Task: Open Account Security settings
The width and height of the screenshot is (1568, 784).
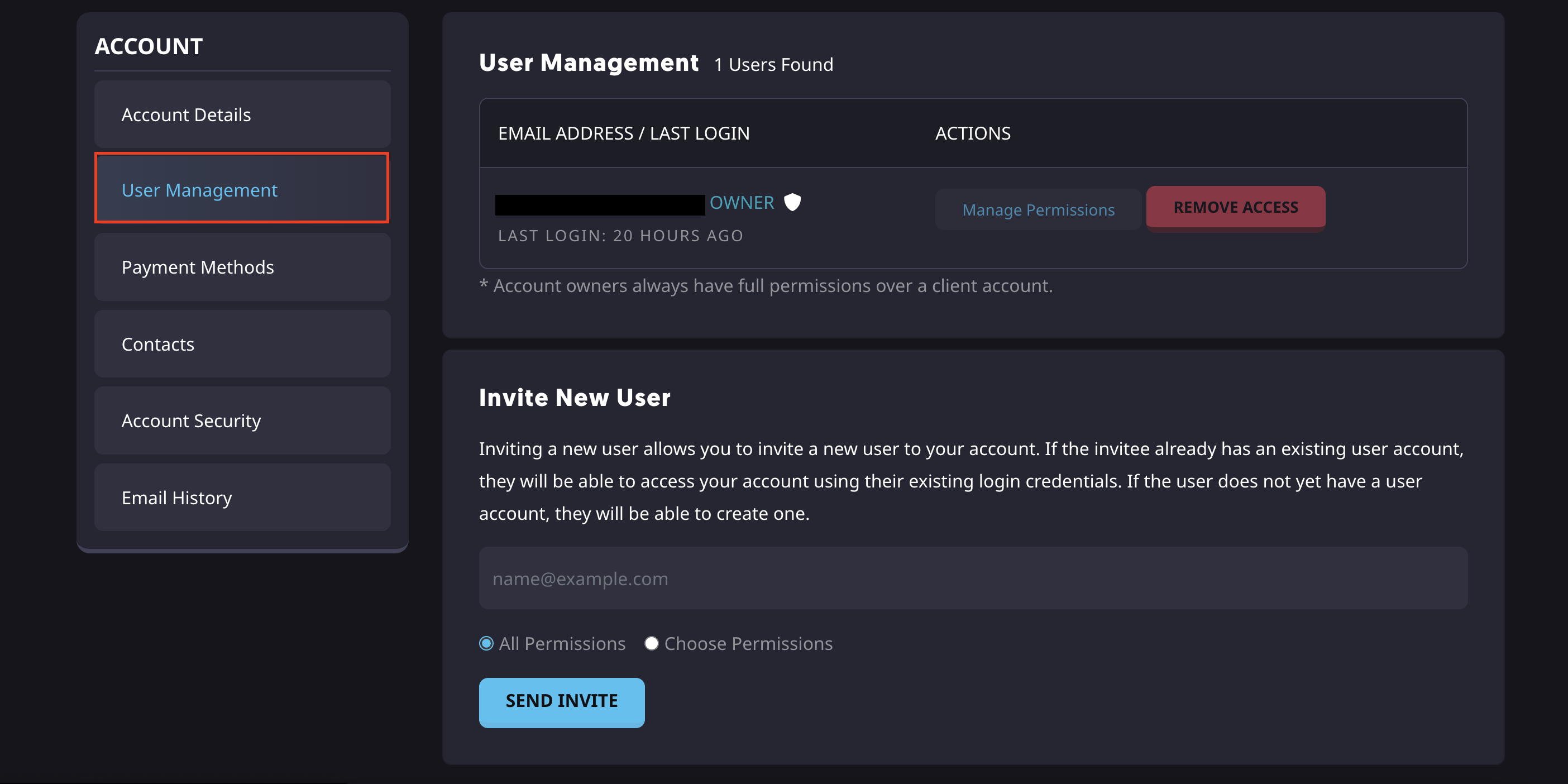Action: pyautogui.click(x=242, y=420)
